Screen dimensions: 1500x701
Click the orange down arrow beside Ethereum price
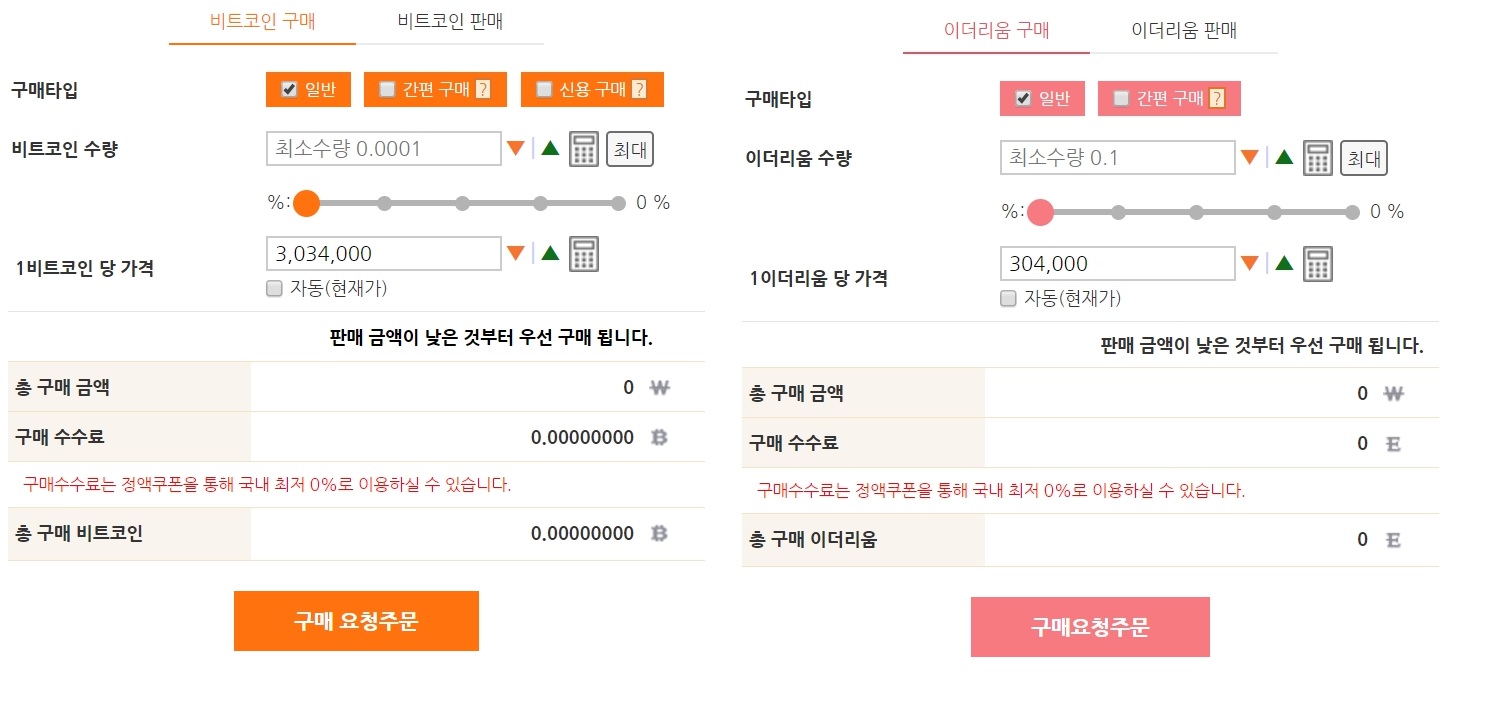[x=1251, y=261]
